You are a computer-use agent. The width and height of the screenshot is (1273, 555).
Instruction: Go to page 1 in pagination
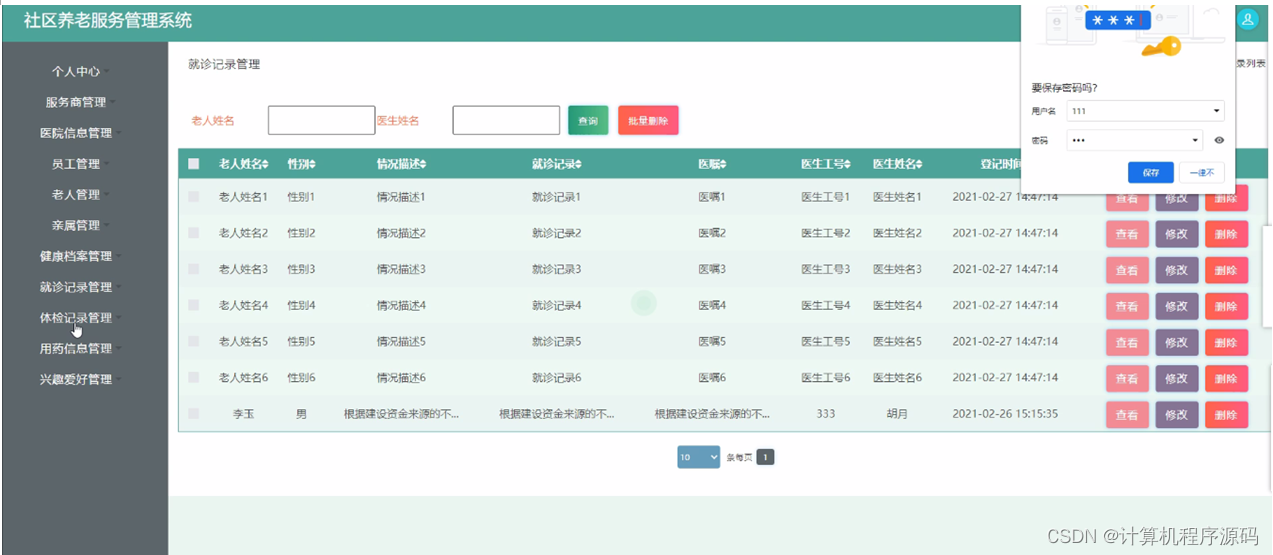[765, 457]
